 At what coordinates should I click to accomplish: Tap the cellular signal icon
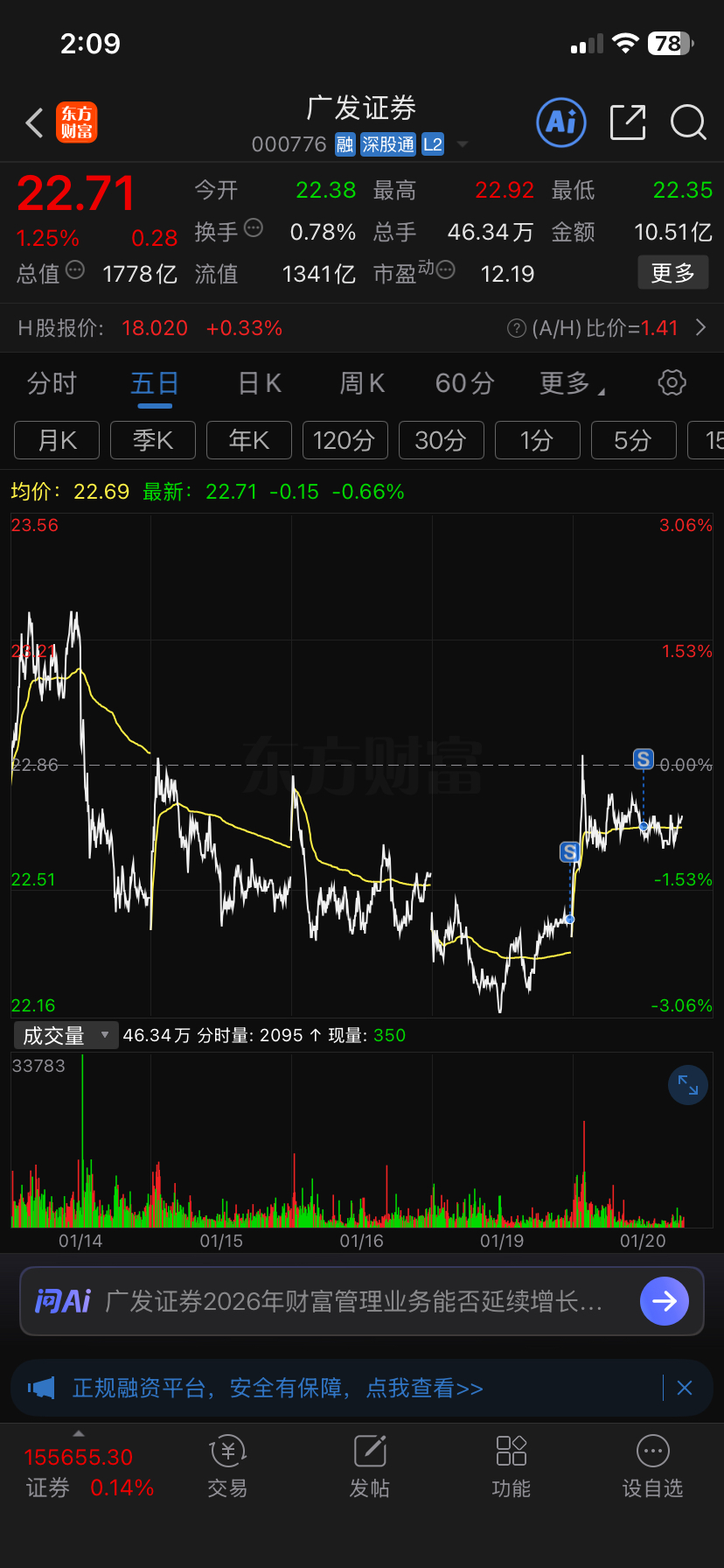587,45
